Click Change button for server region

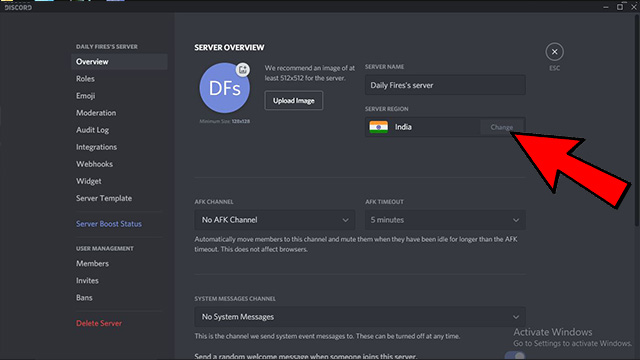[x=502, y=127]
